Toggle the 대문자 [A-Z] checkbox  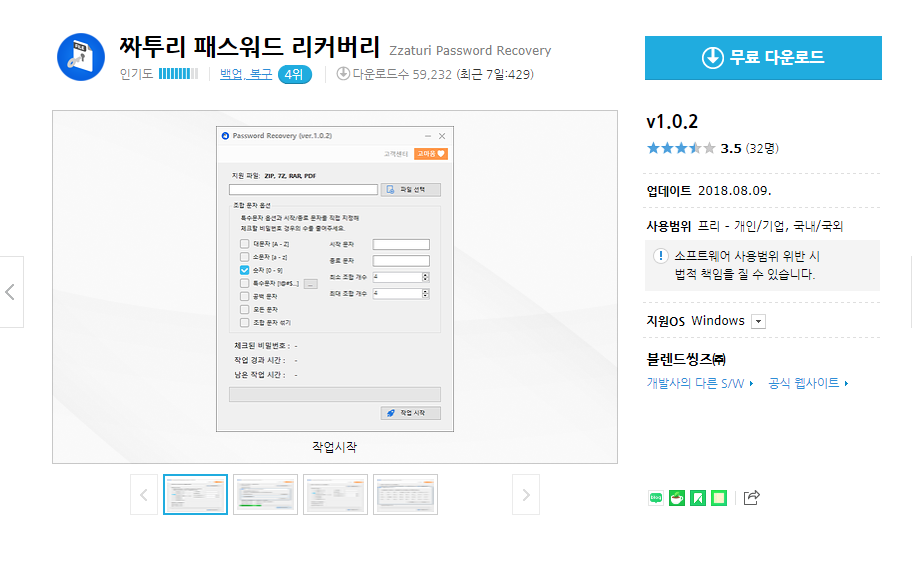[244, 244]
